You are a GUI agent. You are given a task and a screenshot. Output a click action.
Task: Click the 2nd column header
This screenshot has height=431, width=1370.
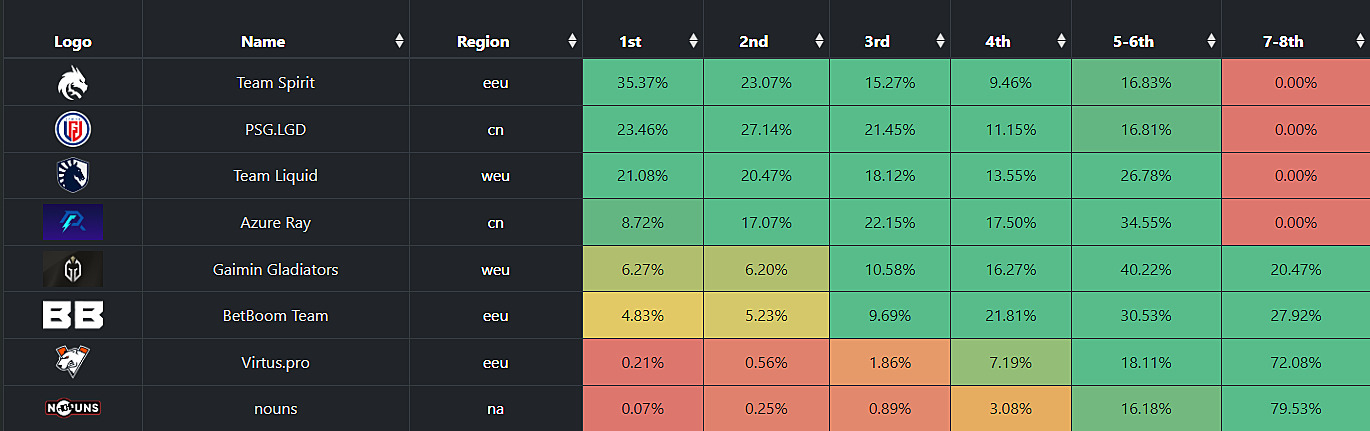(754, 41)
